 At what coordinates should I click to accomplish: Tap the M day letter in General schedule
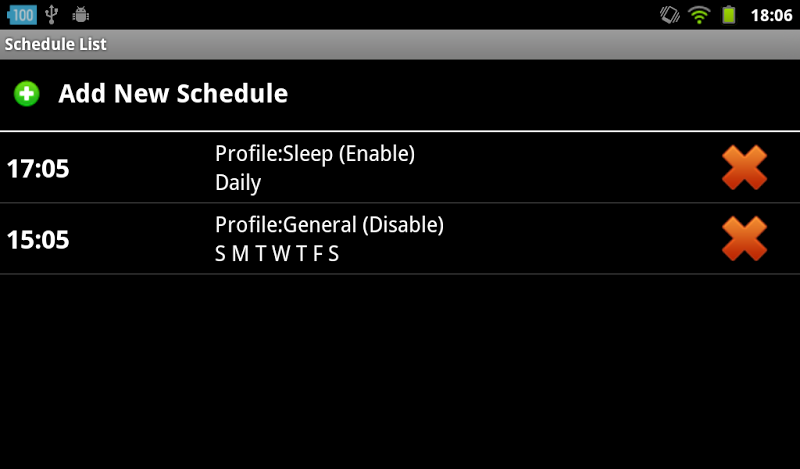[240, 254]
